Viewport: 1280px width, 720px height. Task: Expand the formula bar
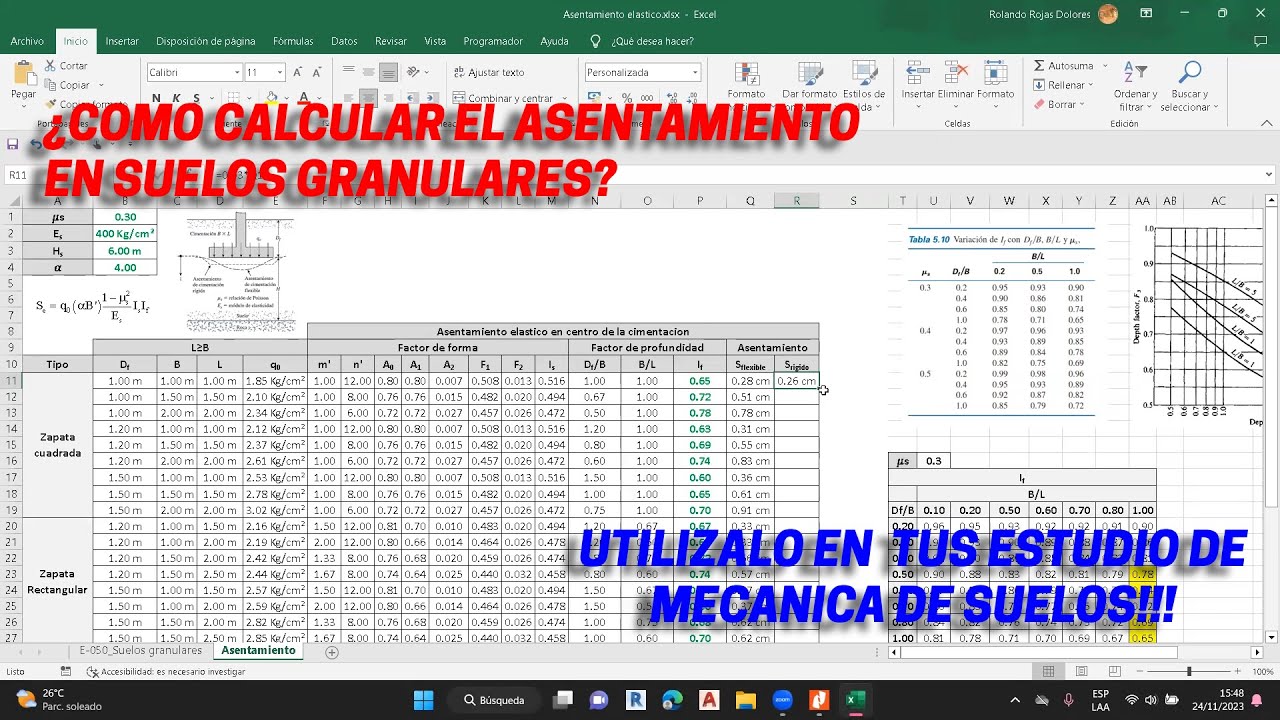pos(1270,175)
